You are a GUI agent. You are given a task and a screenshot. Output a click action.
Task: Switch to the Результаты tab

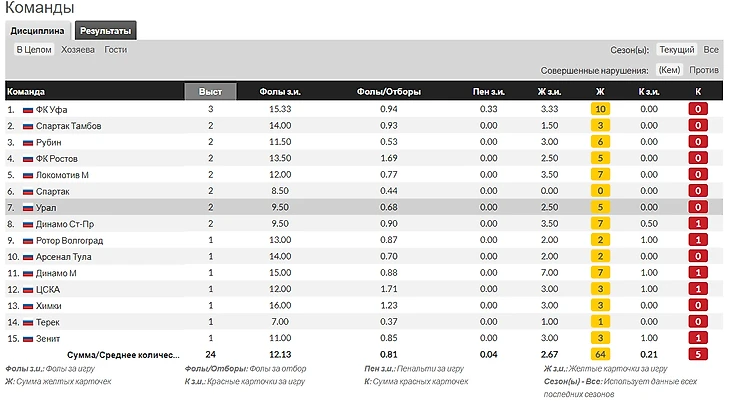pyautogui.click(x=105, y=32)
